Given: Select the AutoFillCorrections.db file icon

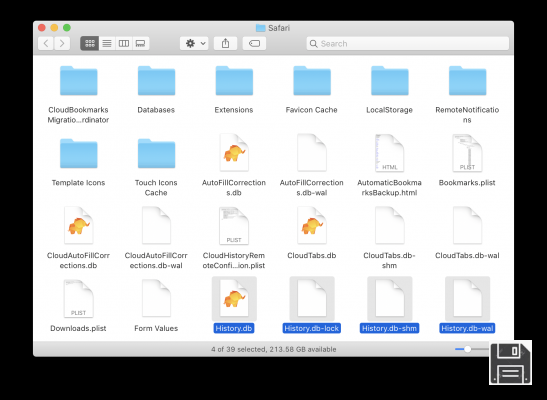Looking at the screenshot, I should click(234, 153).
